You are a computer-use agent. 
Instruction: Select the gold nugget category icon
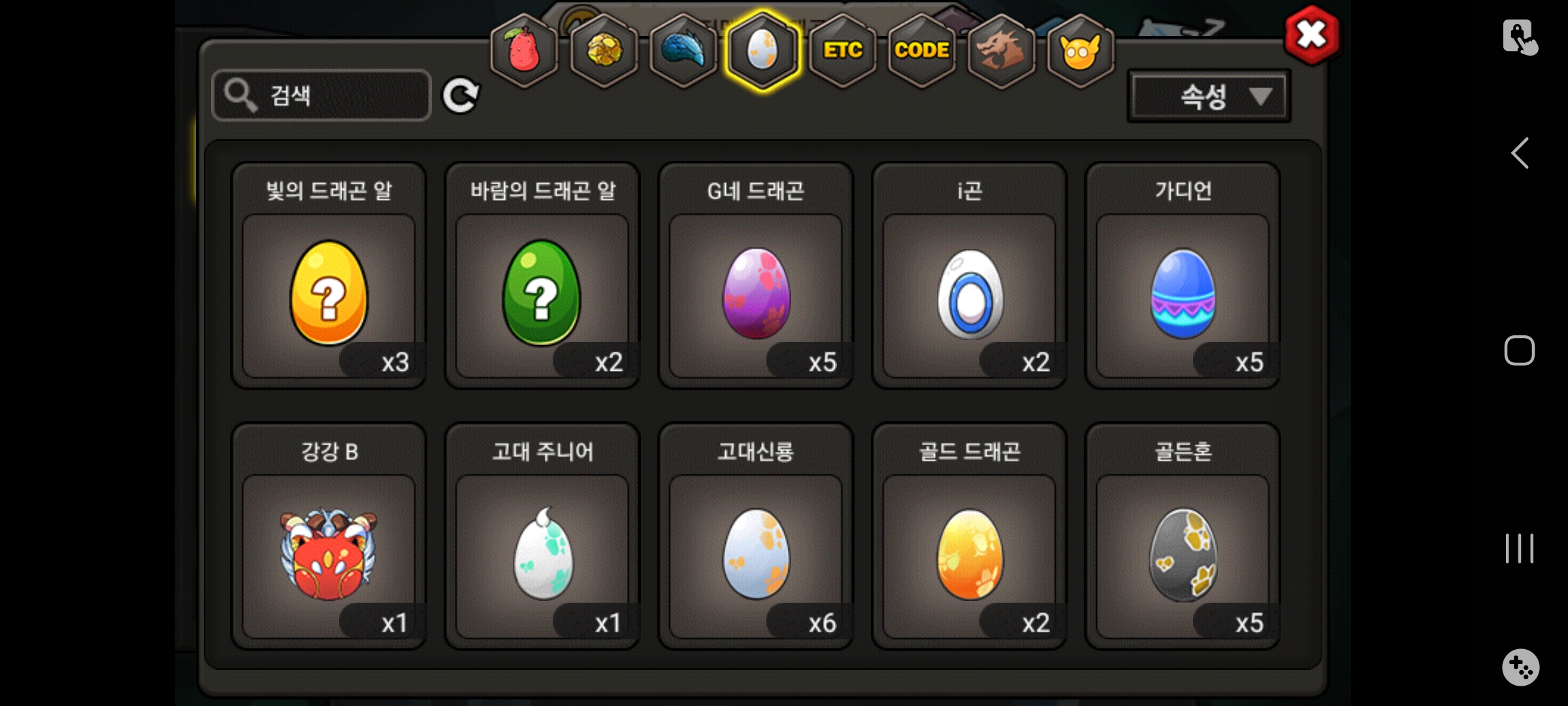coord(604,50)
